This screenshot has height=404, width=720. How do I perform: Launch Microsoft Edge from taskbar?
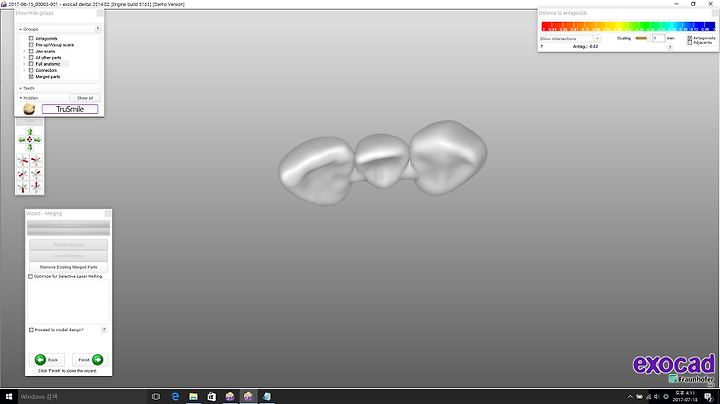pos(175,397)
